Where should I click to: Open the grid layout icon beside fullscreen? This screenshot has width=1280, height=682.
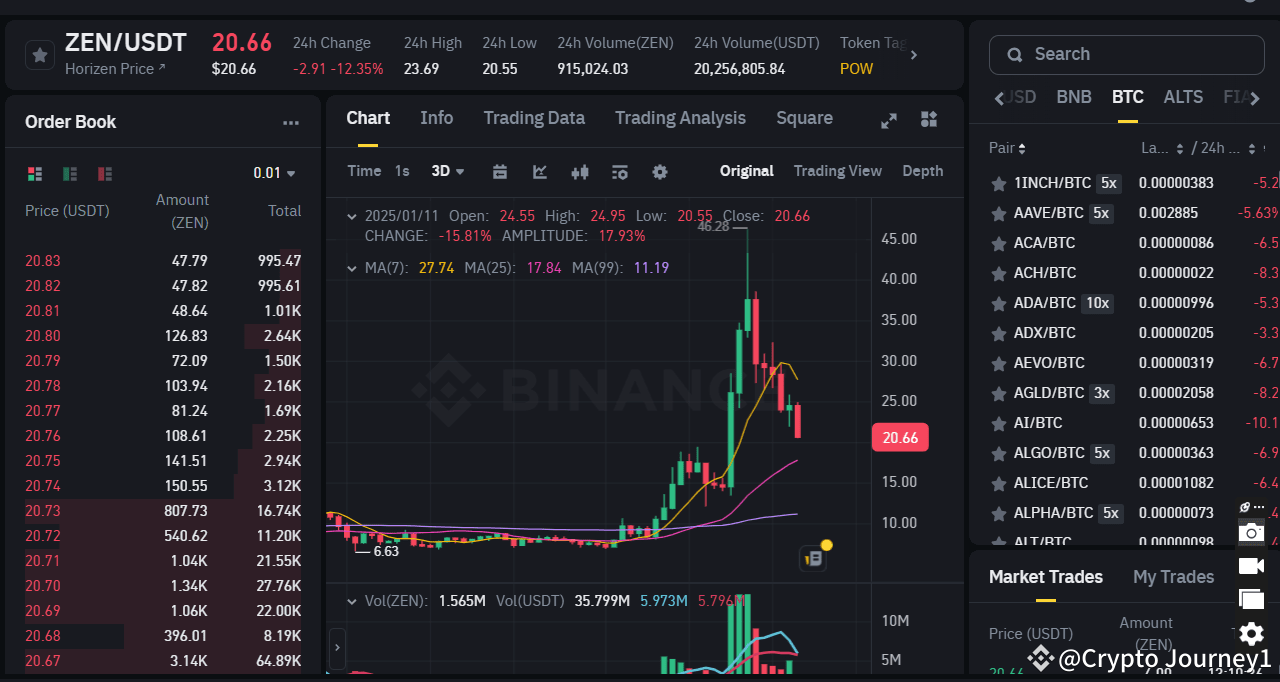coord(929,119)
